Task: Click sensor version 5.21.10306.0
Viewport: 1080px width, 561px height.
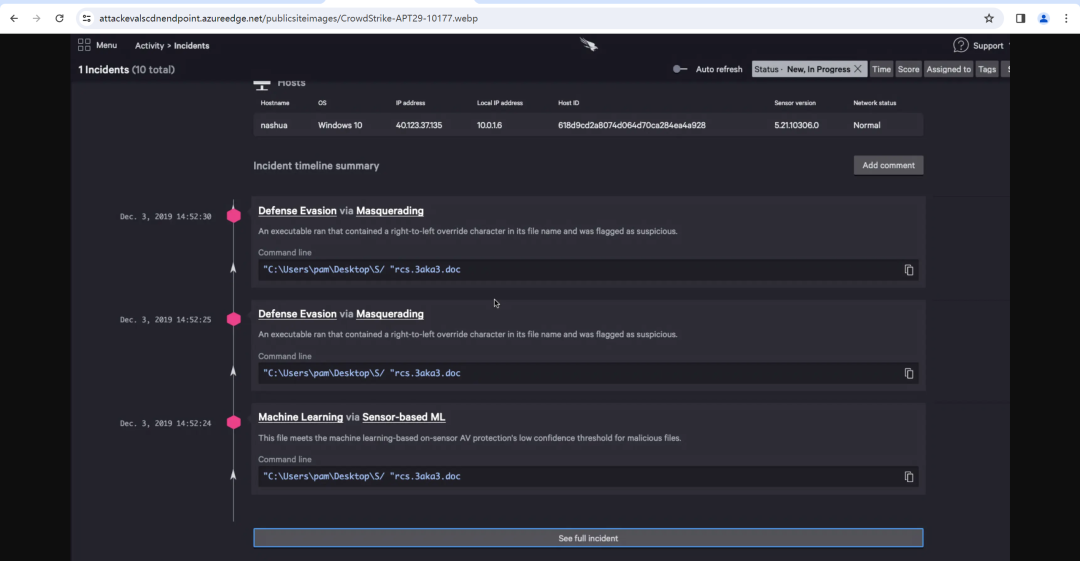Action: click(x=796, y=125)
